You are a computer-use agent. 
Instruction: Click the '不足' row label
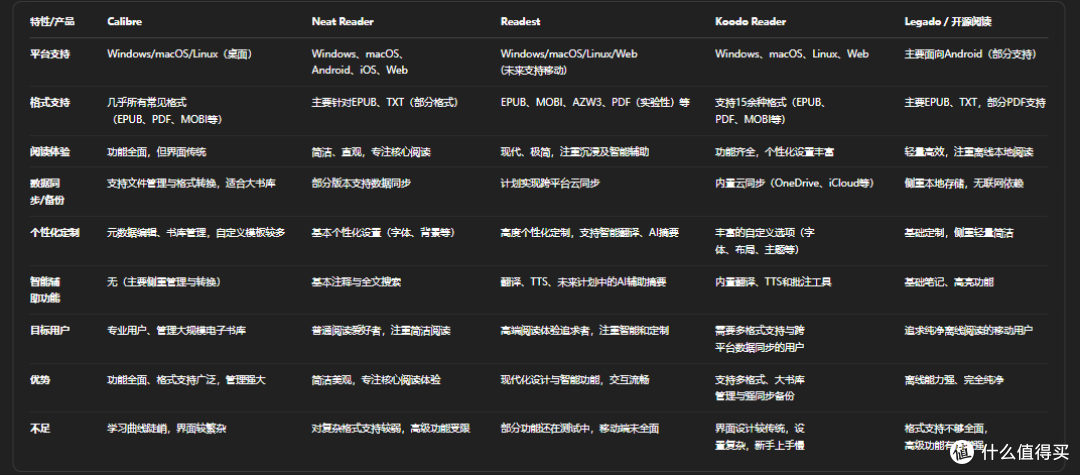tap(40, 428)
